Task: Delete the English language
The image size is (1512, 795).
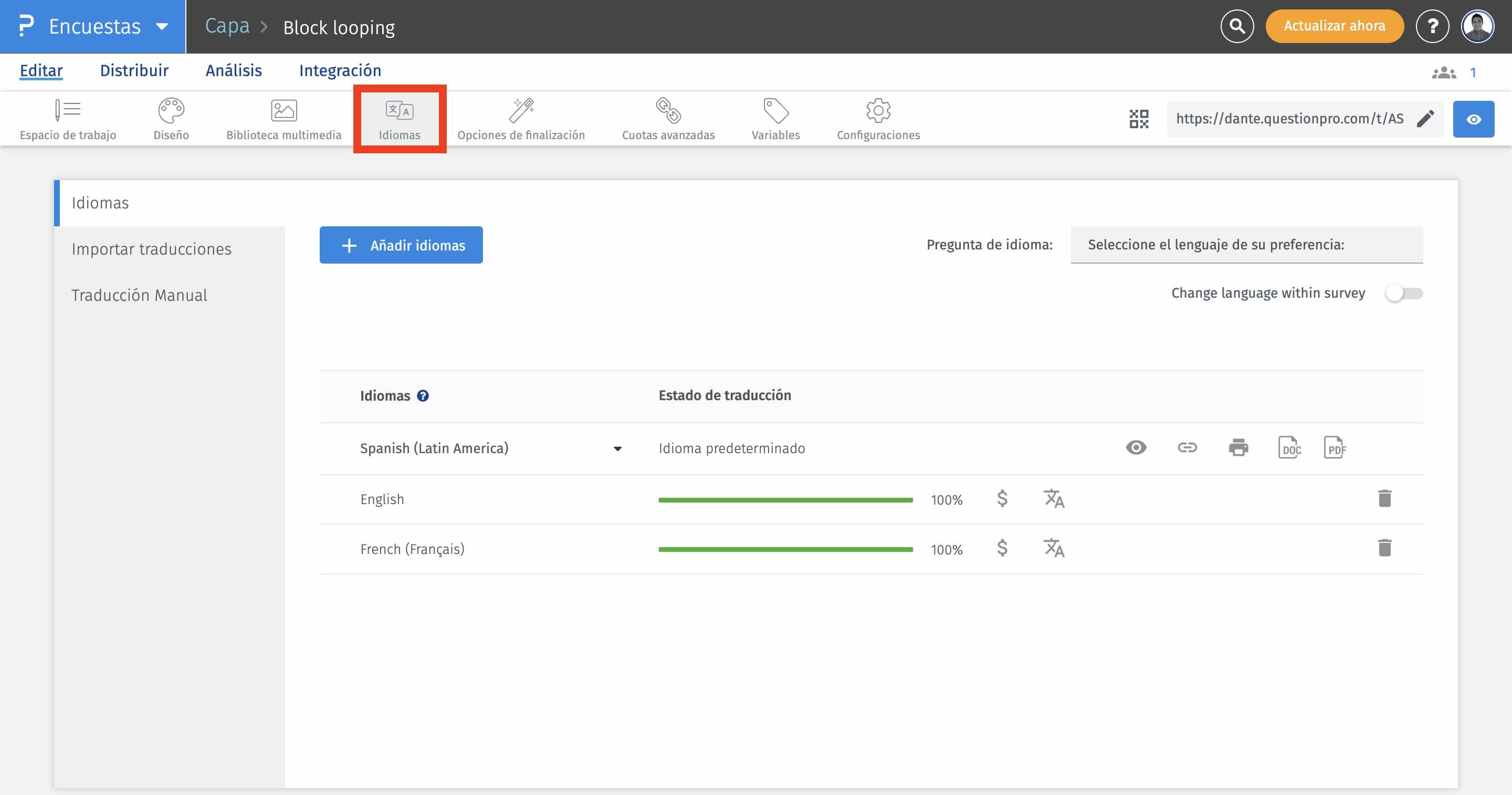Action: click(x=1384, y=498)
